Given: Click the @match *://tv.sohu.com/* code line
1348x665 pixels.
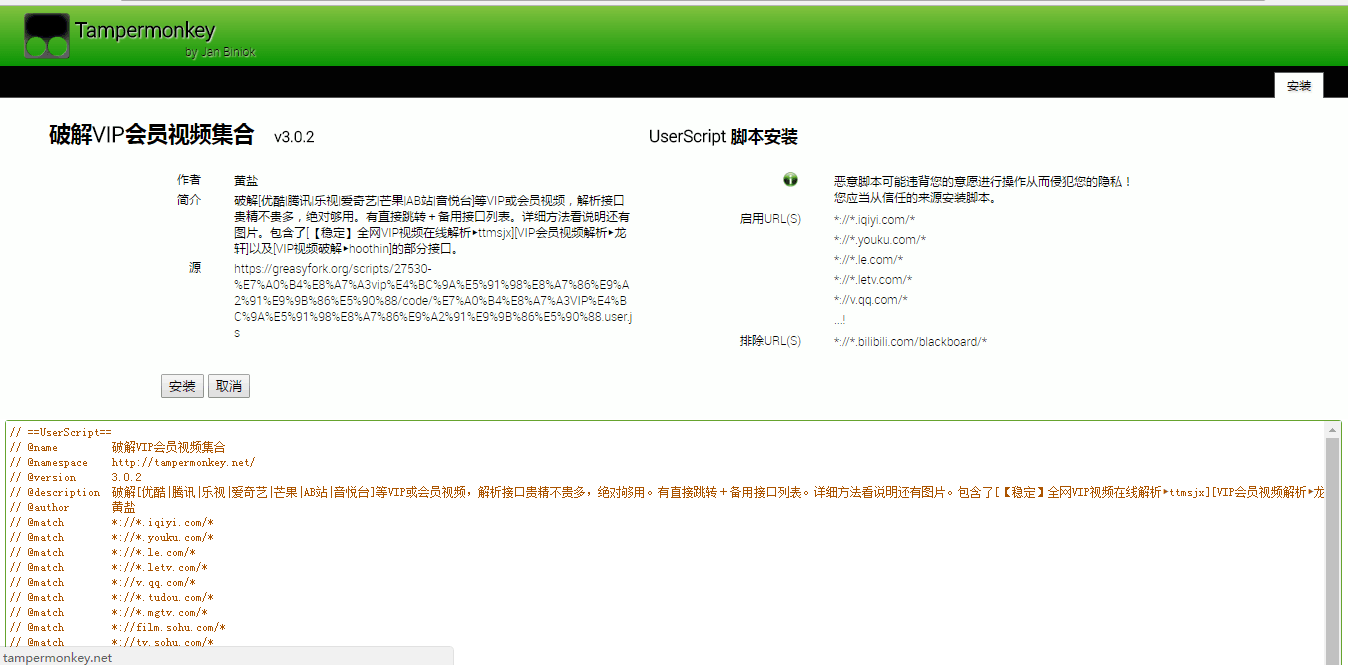Looking at the screenshot, I should pos(112,642).
